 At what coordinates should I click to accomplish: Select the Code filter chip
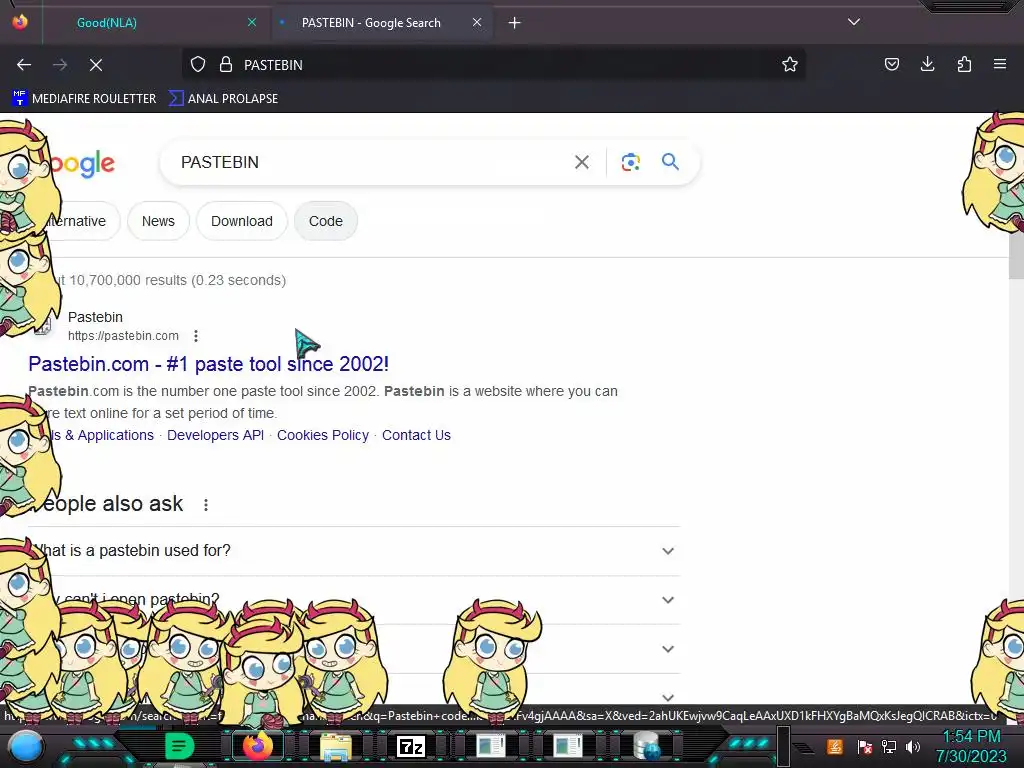tap(326, 221)
